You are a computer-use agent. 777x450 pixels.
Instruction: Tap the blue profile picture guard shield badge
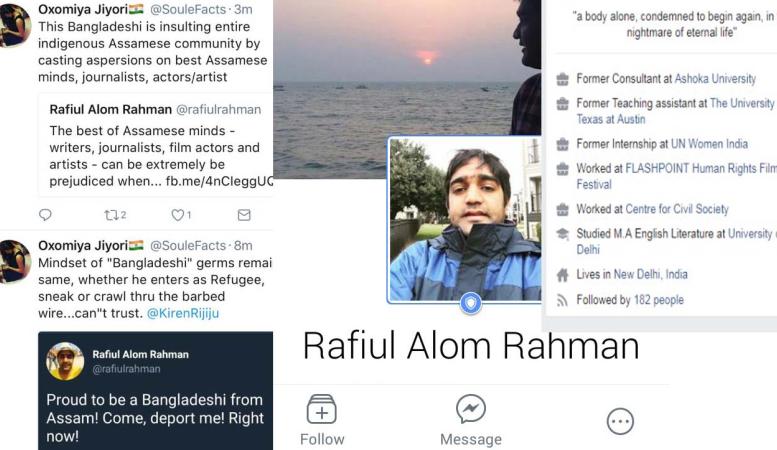coord(470,302)
